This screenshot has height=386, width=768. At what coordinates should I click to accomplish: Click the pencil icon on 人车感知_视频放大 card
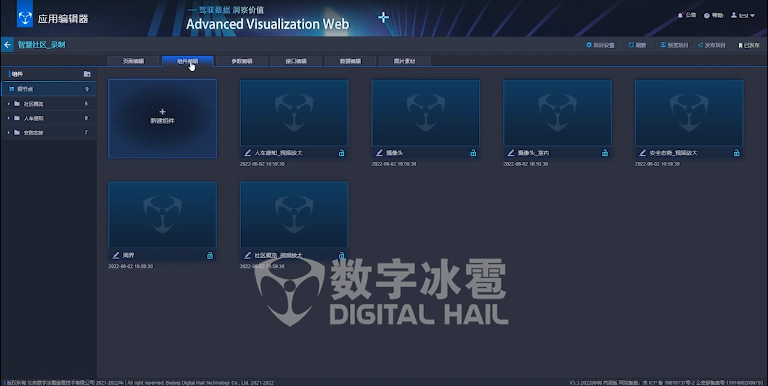tap(247, 153)
